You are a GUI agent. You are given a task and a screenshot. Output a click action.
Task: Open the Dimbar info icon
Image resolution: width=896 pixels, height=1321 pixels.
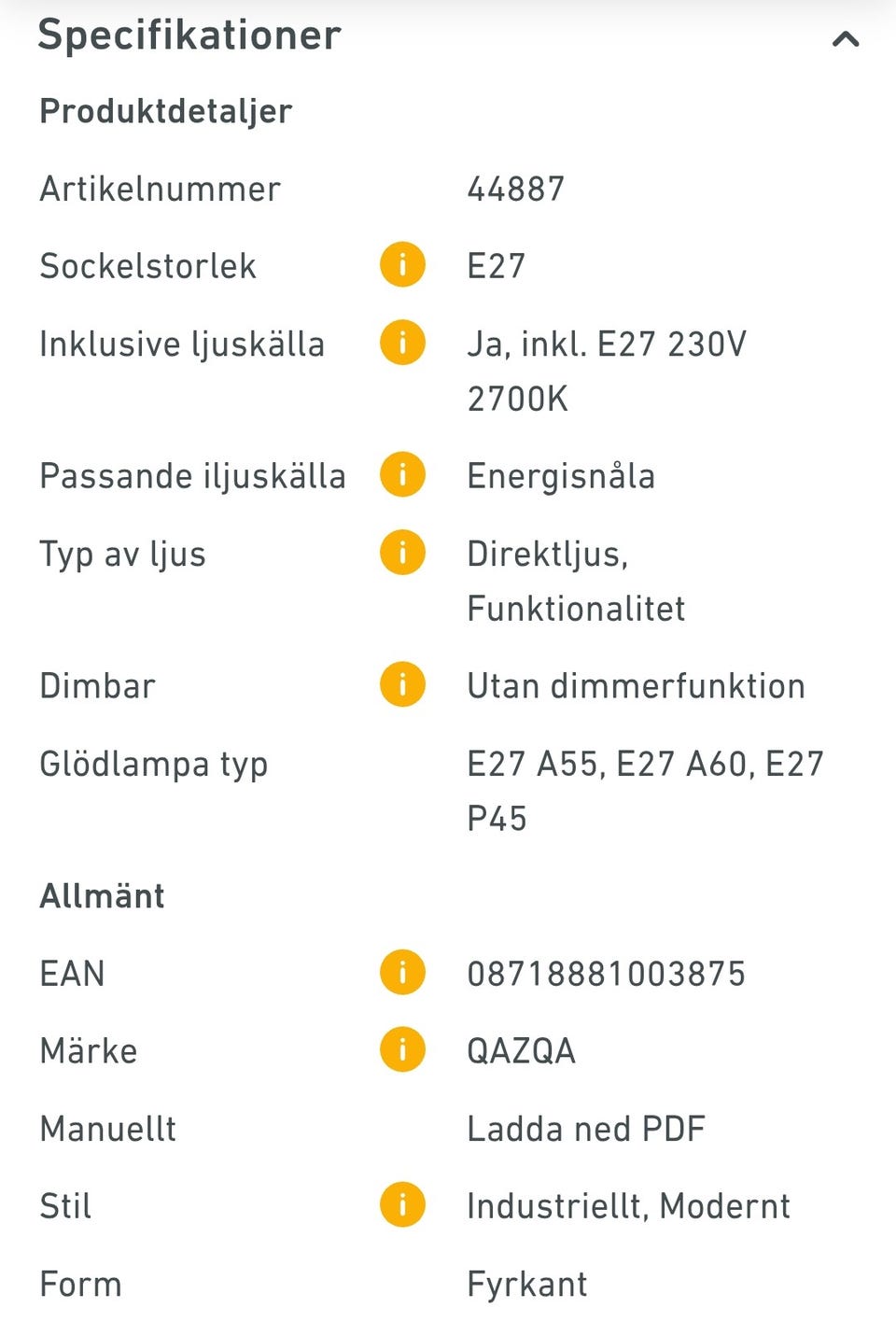click(402, 685)
